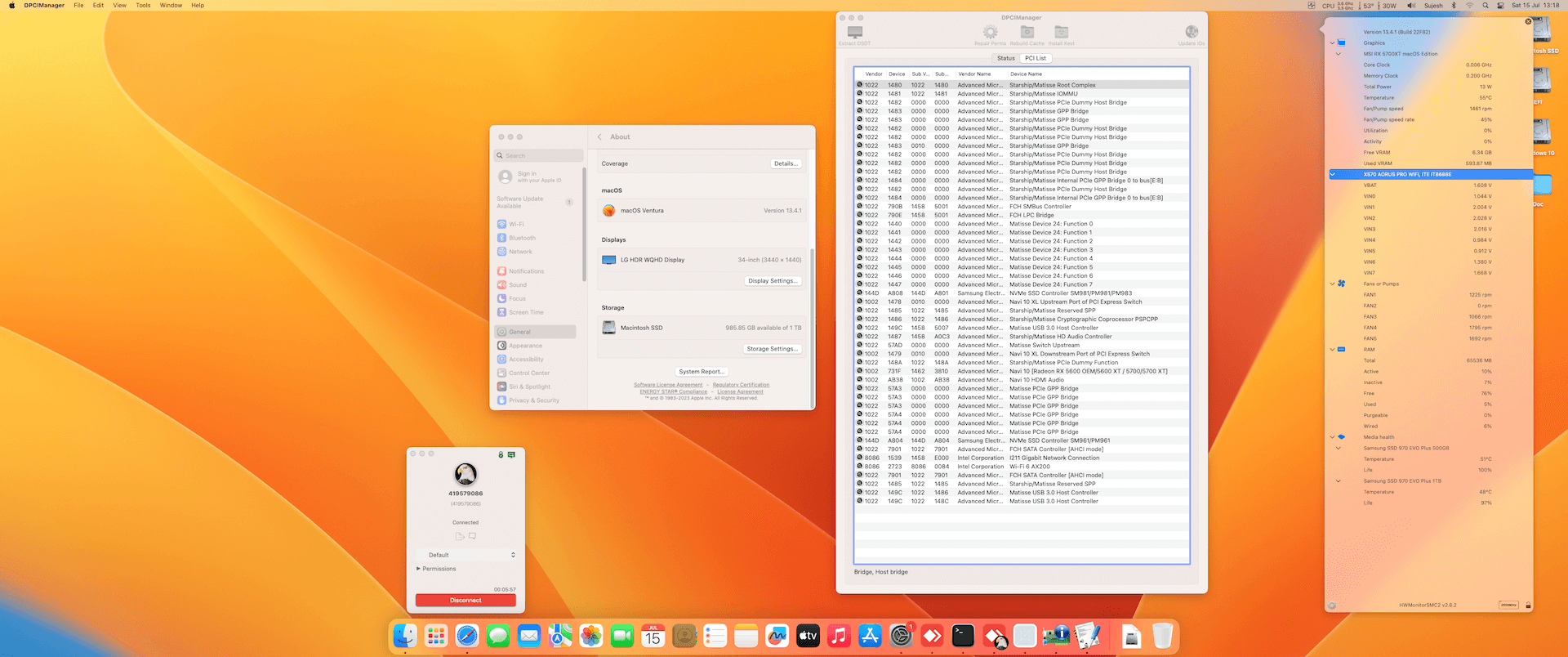
Task: Open the Edit menu in menu bar
Action: point(98,5)
